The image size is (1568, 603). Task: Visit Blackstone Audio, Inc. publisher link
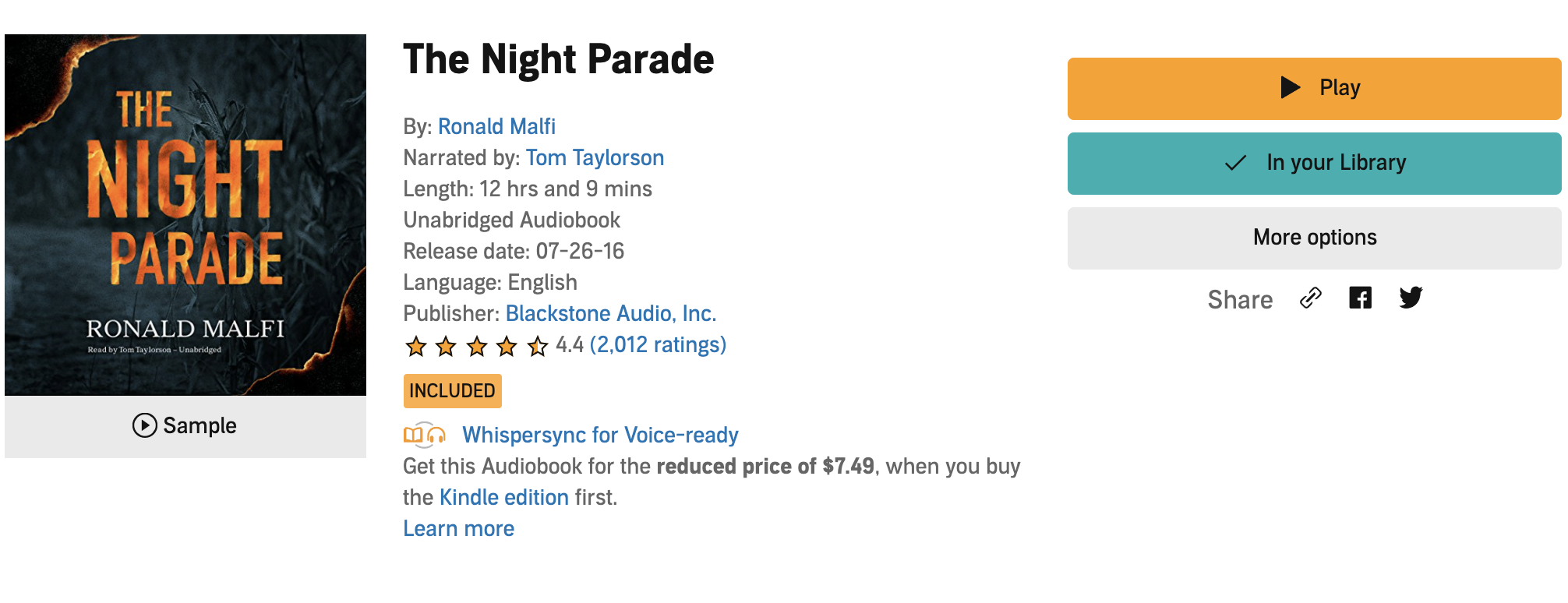tap(610, 313)
